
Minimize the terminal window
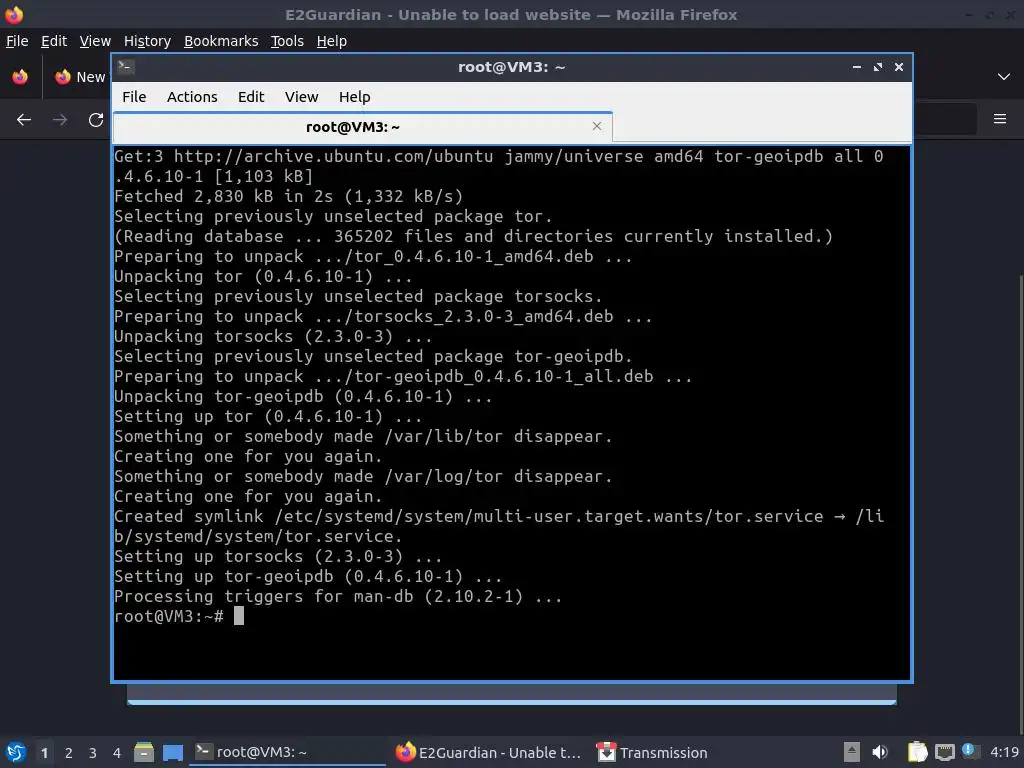click(856, 67)
